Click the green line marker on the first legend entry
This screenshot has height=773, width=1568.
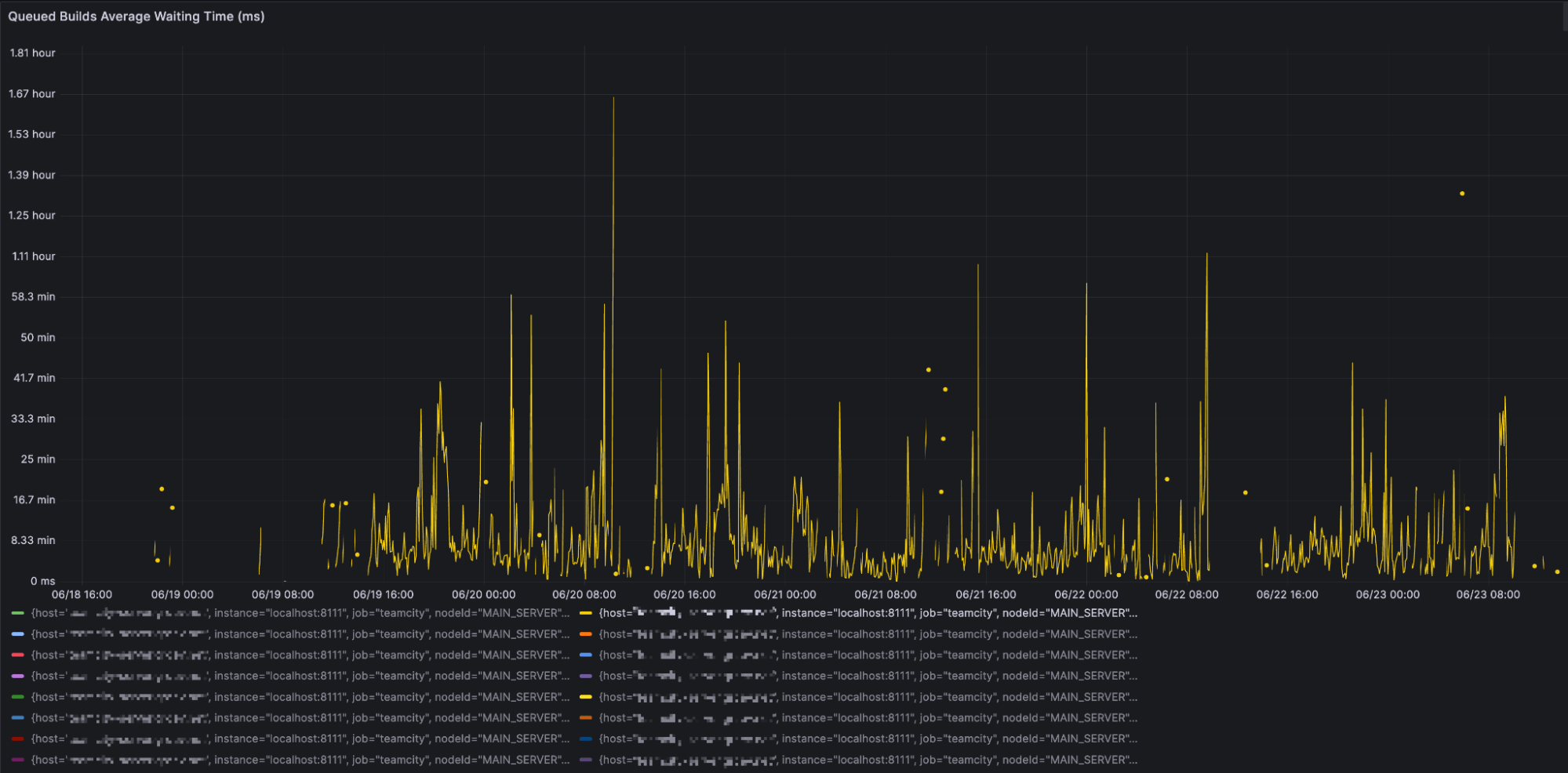point(17,612)
